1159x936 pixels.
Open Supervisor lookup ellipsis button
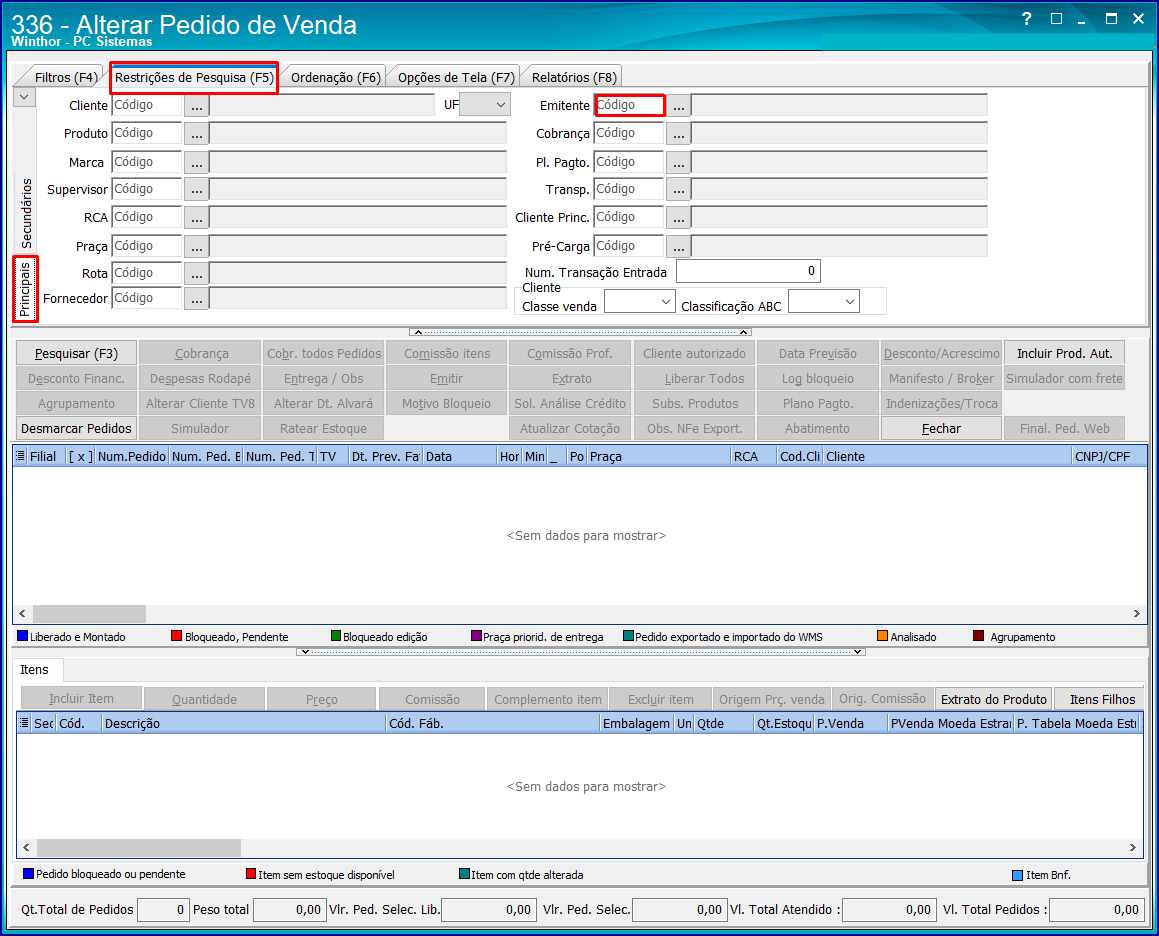(197, 190)
